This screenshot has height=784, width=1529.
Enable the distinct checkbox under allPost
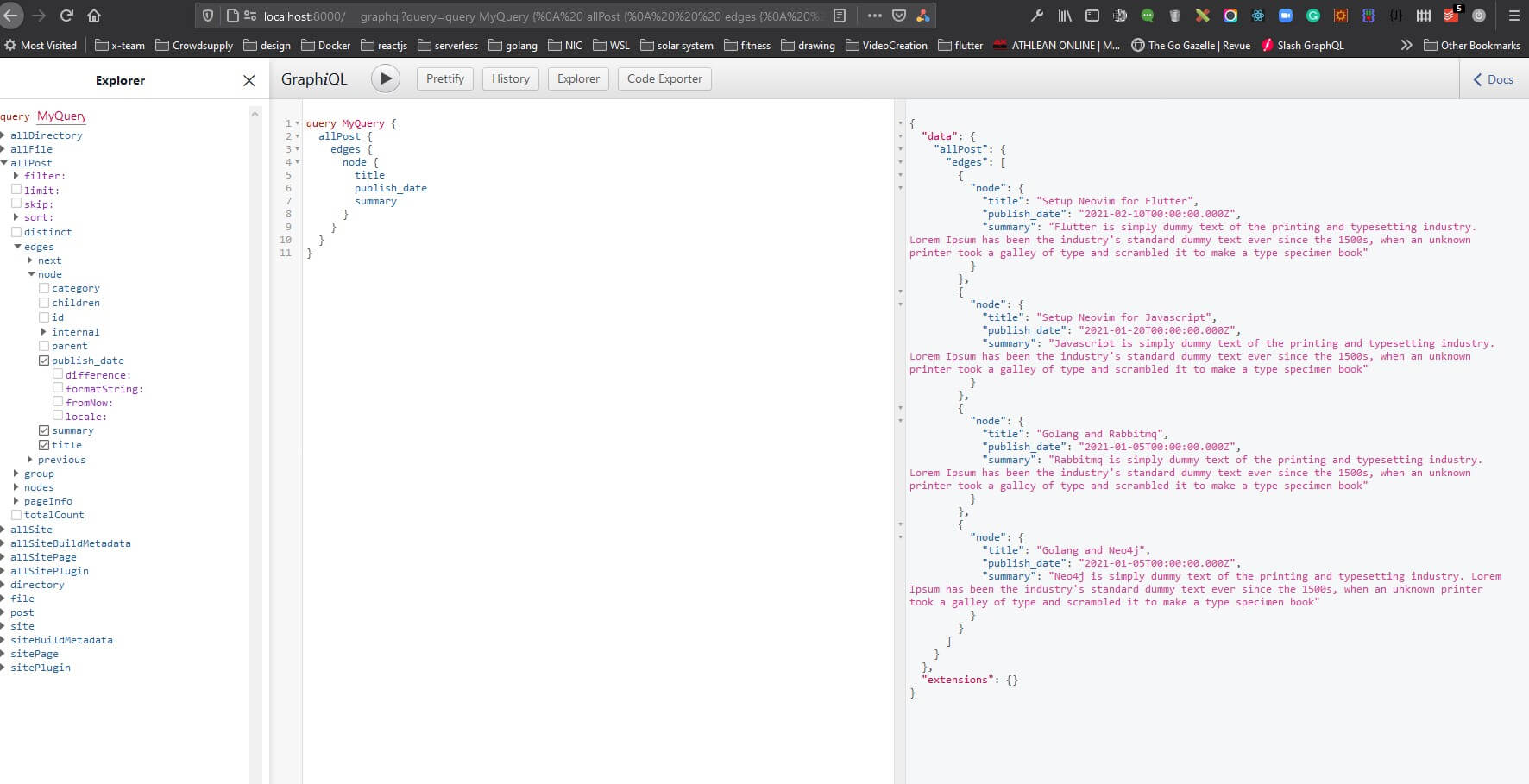point(17,231)
